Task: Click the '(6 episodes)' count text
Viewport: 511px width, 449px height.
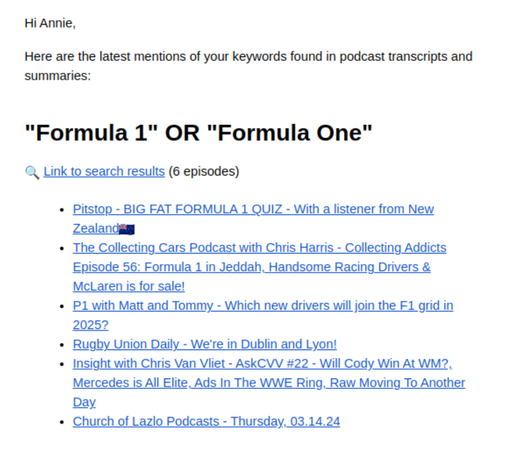Action: pos(204,171)
